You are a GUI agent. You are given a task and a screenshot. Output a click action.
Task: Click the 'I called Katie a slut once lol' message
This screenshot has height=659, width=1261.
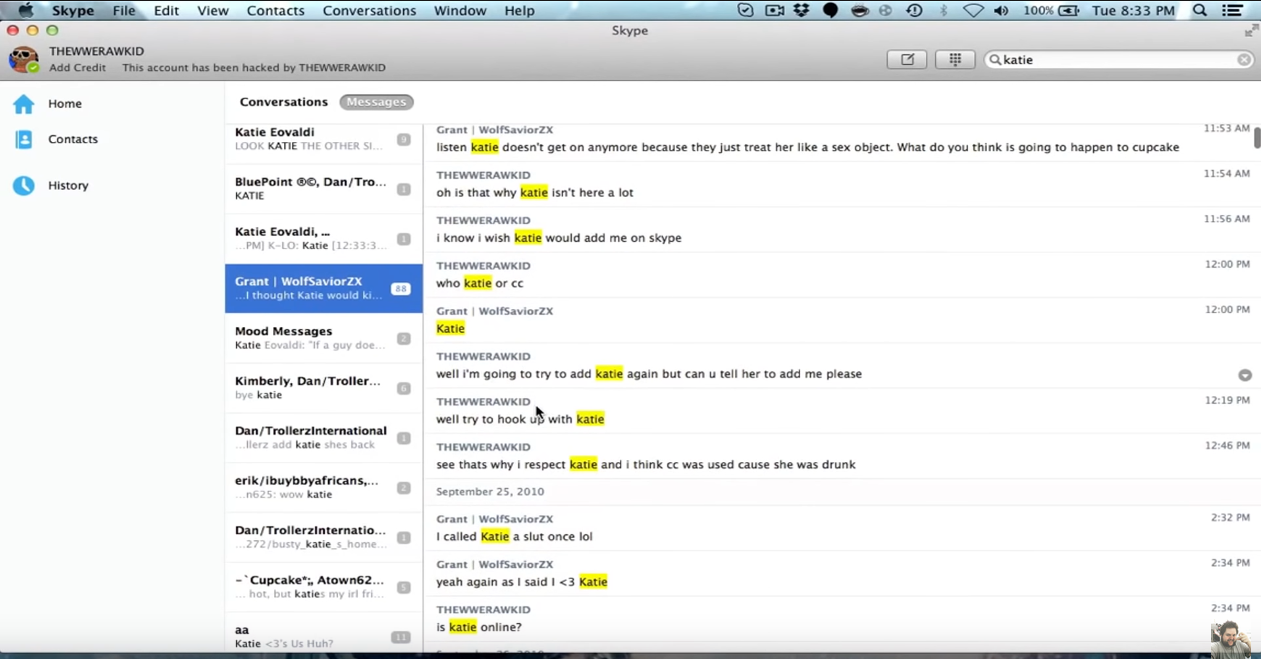[514, 536]
